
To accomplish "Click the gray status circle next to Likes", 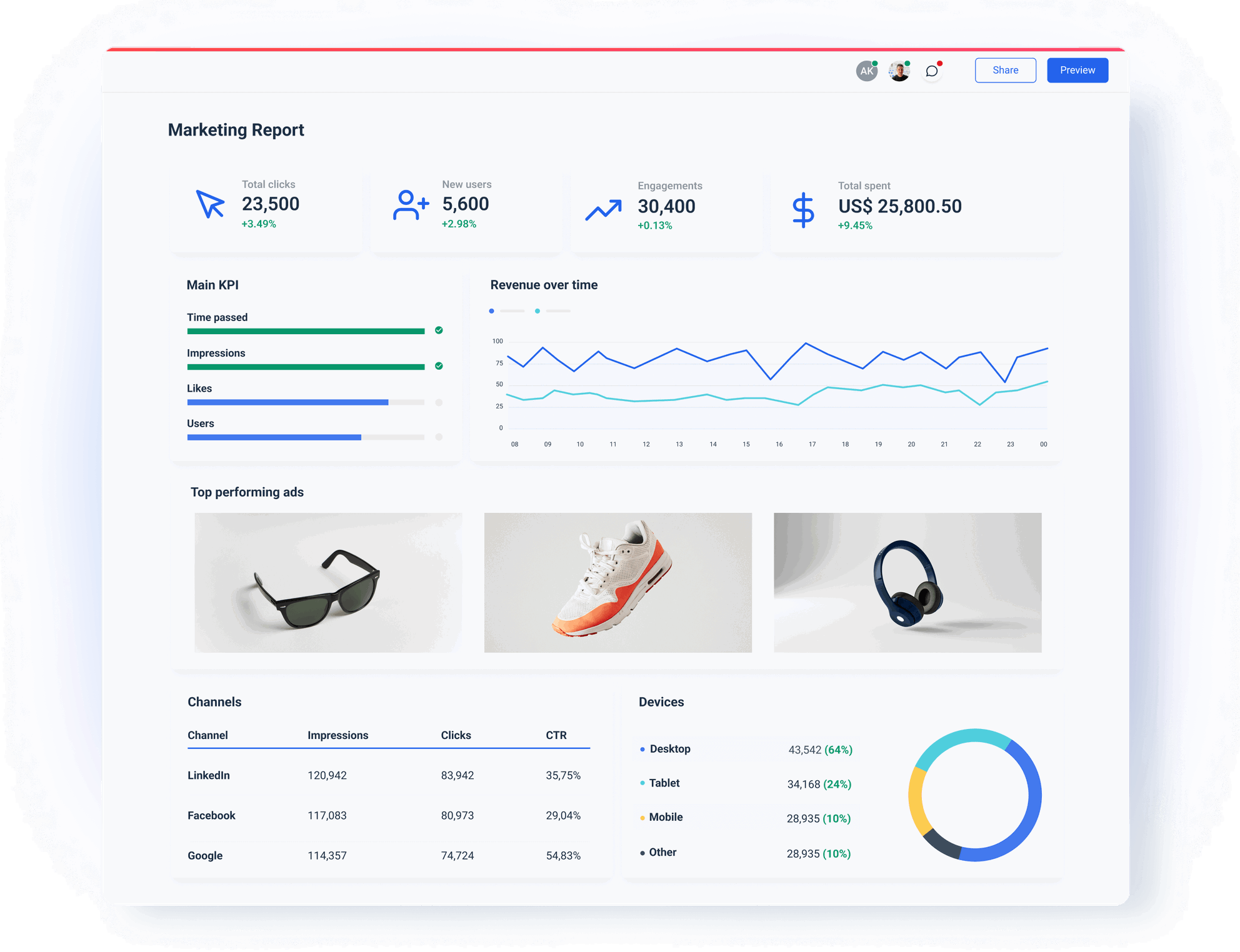I will click(439, 402).
